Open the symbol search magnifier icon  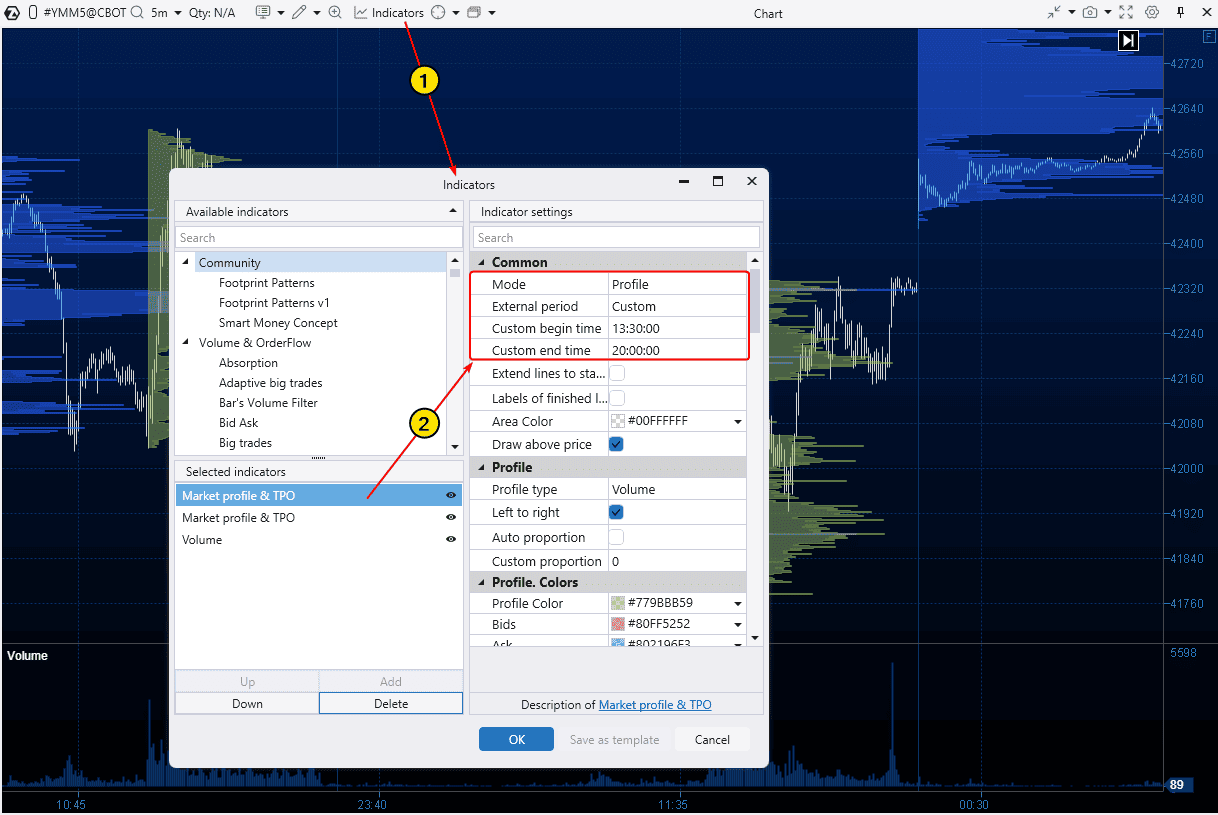click(137, 13)
